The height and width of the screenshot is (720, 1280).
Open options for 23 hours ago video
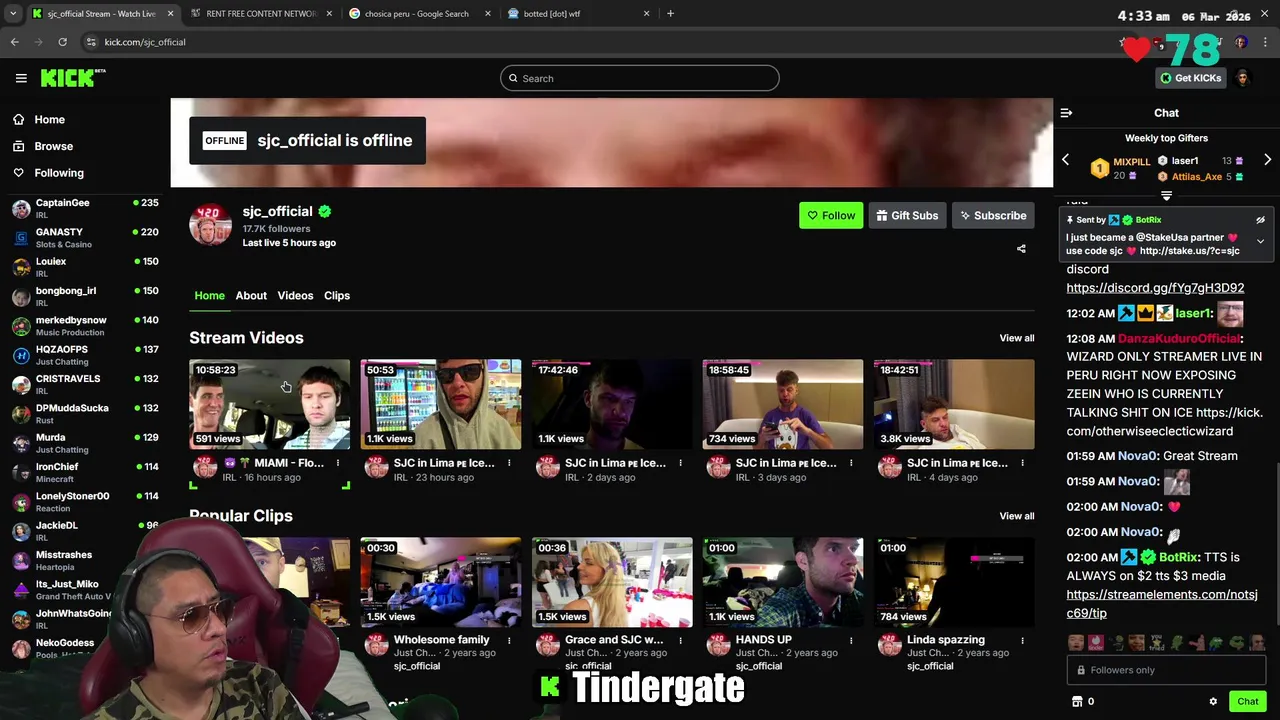pyautogui.click(x=509, y=463)
